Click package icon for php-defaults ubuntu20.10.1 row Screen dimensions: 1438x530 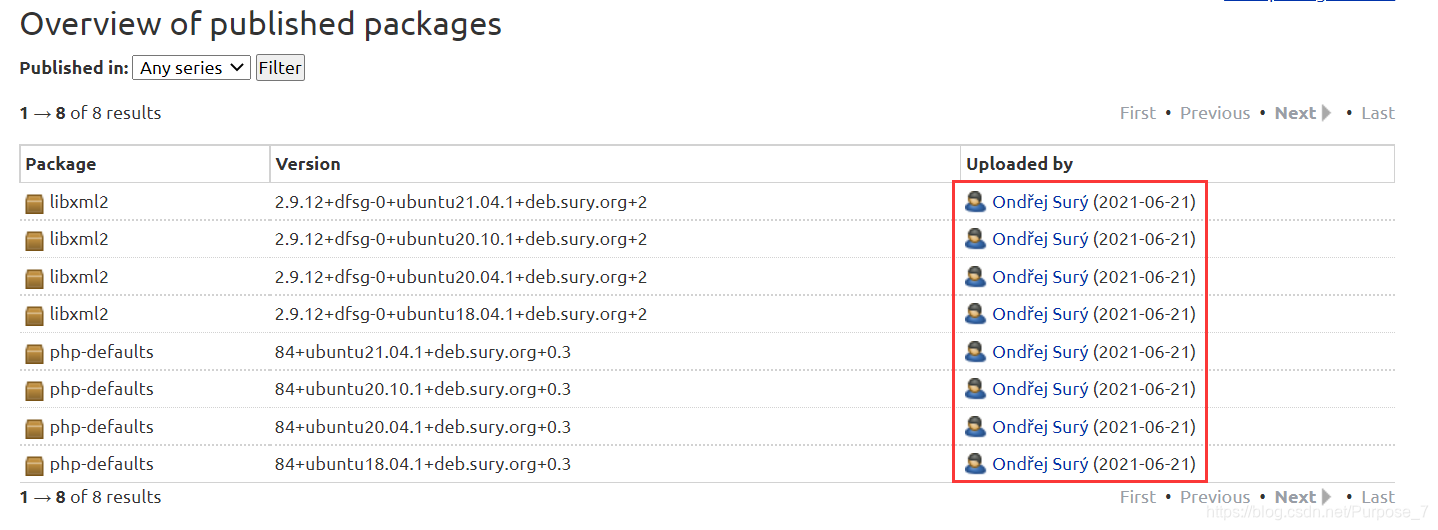35,390
